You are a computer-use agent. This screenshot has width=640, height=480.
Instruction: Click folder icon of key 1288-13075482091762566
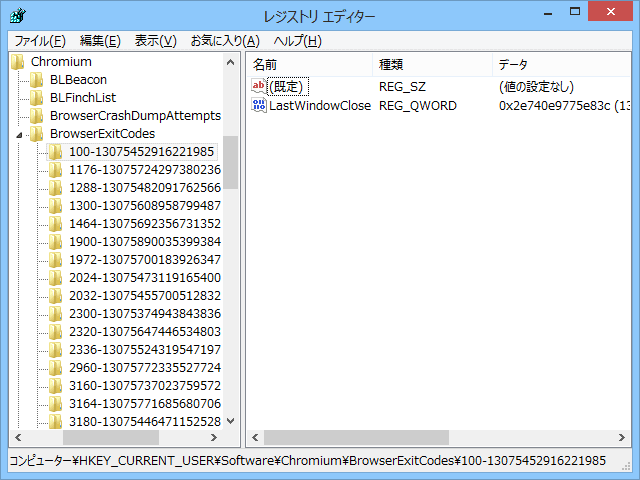56,188
